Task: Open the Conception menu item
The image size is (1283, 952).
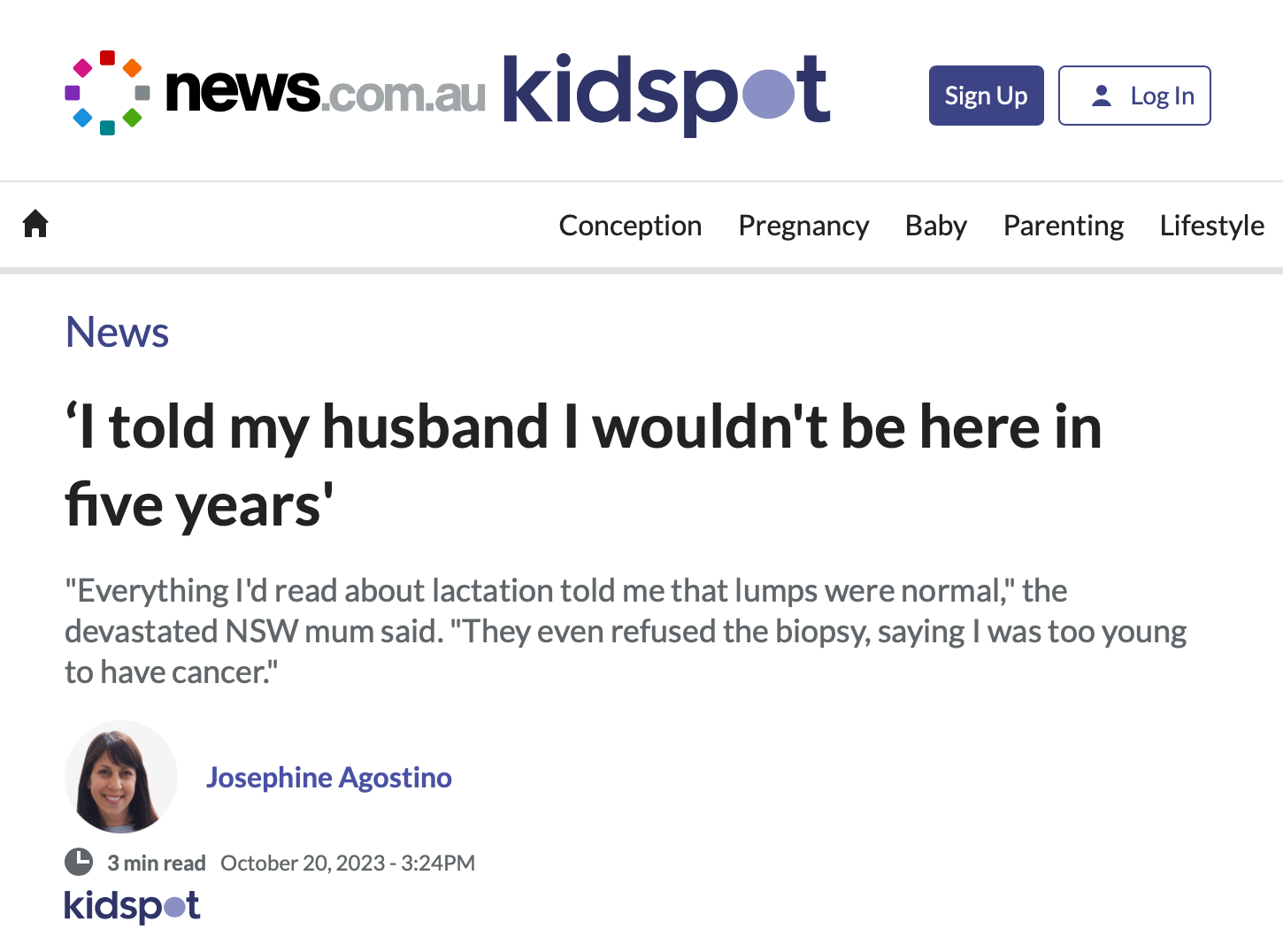Action: 630,226
